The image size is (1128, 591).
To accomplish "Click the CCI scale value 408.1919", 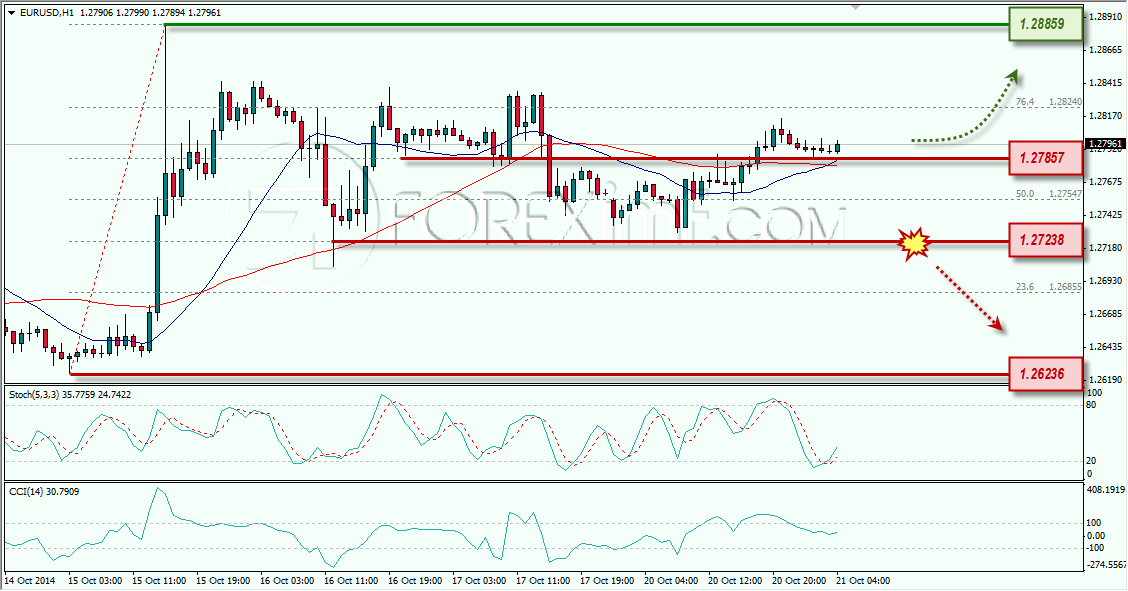I will click(1106, 490).
